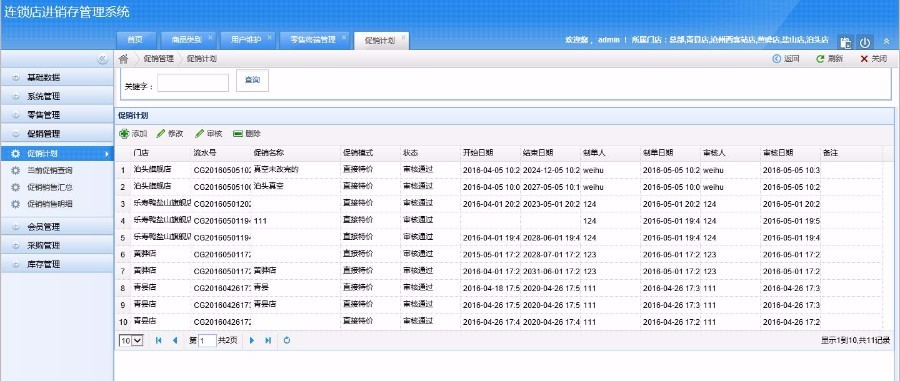Close the 零售终端管理 tab

point(344,37)
